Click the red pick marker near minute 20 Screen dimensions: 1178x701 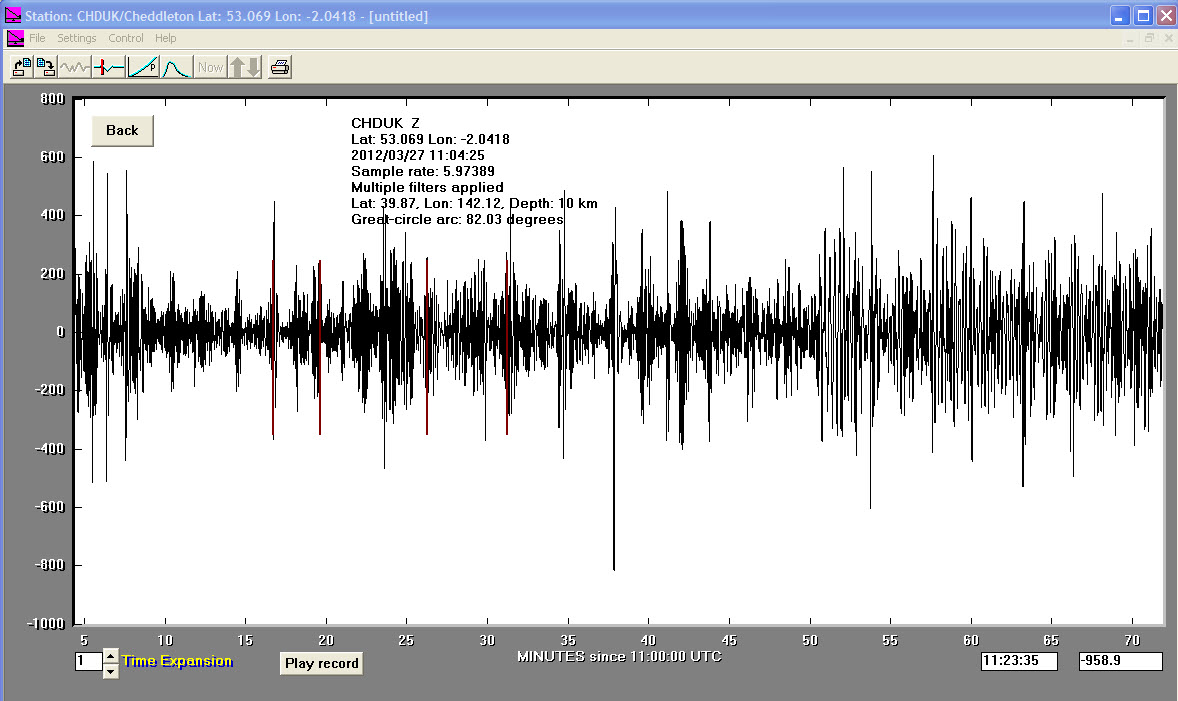click(x=320, y=348)
